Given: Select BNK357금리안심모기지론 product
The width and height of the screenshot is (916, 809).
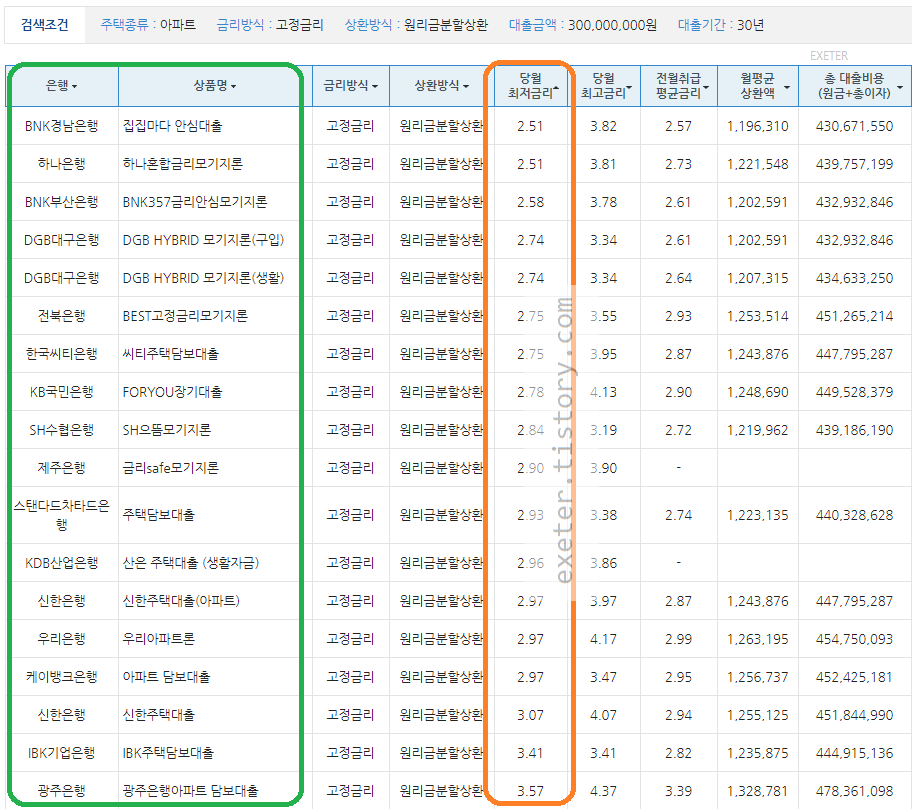Looking at the screenshot, I should coord(195,202).
